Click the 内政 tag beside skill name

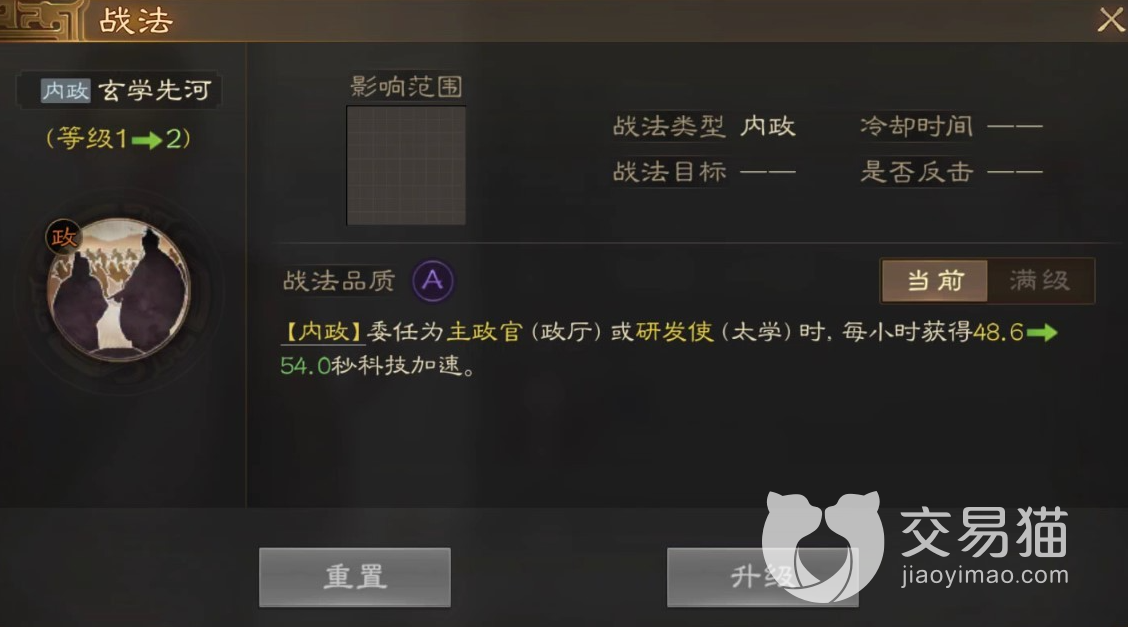[x=65, y=91]
